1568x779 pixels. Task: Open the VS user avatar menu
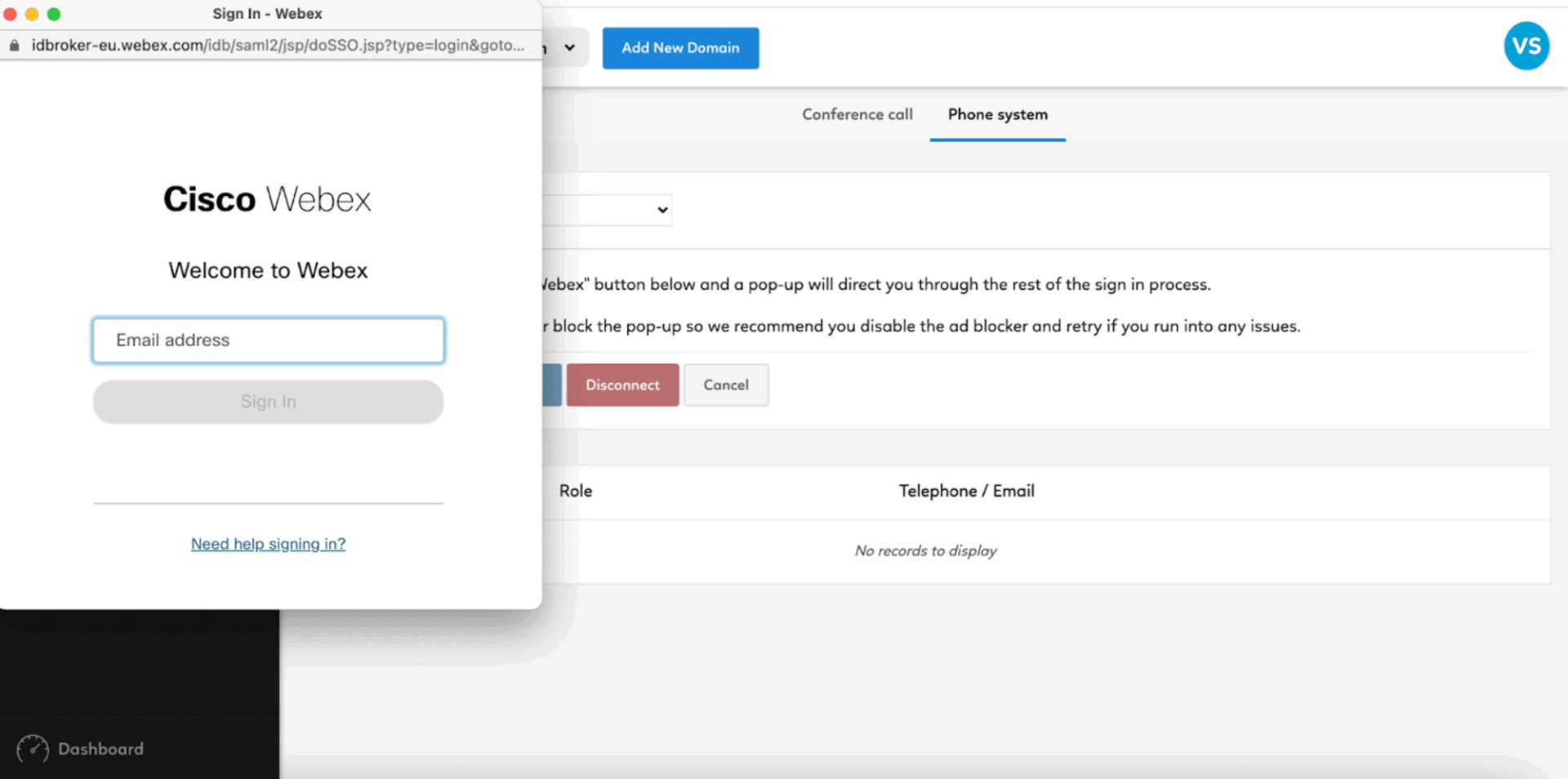coord(1526,46)
